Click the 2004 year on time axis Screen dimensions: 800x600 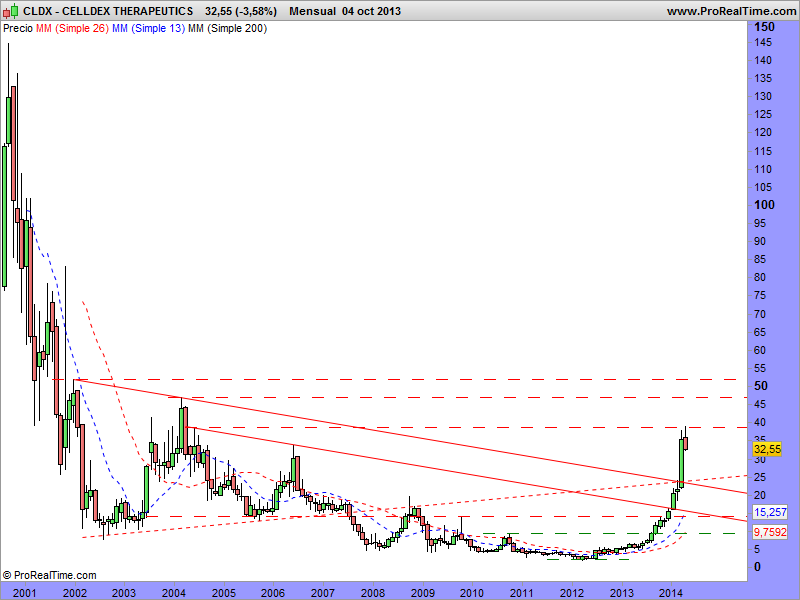tap(174, 593)
